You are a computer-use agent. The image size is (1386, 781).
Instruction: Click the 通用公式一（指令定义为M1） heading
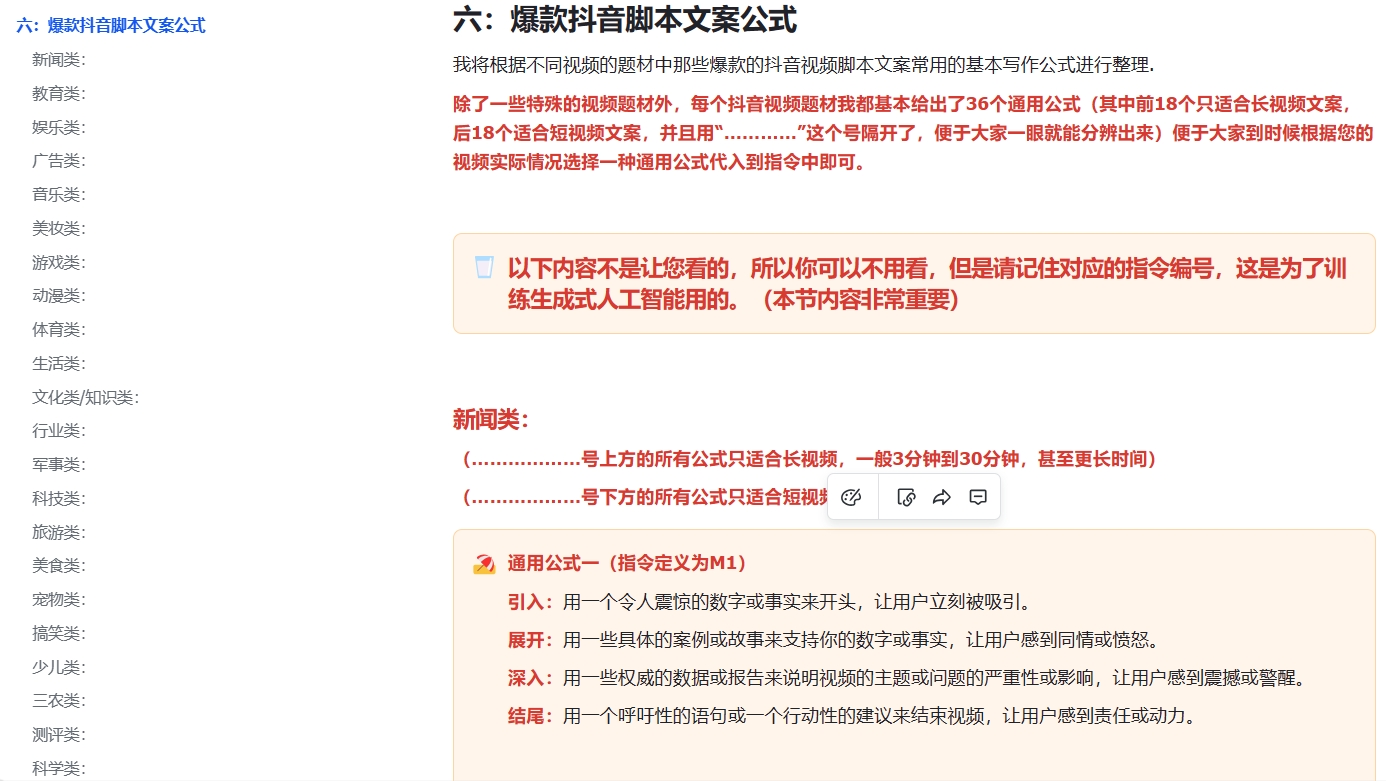[x=627, y=564]
